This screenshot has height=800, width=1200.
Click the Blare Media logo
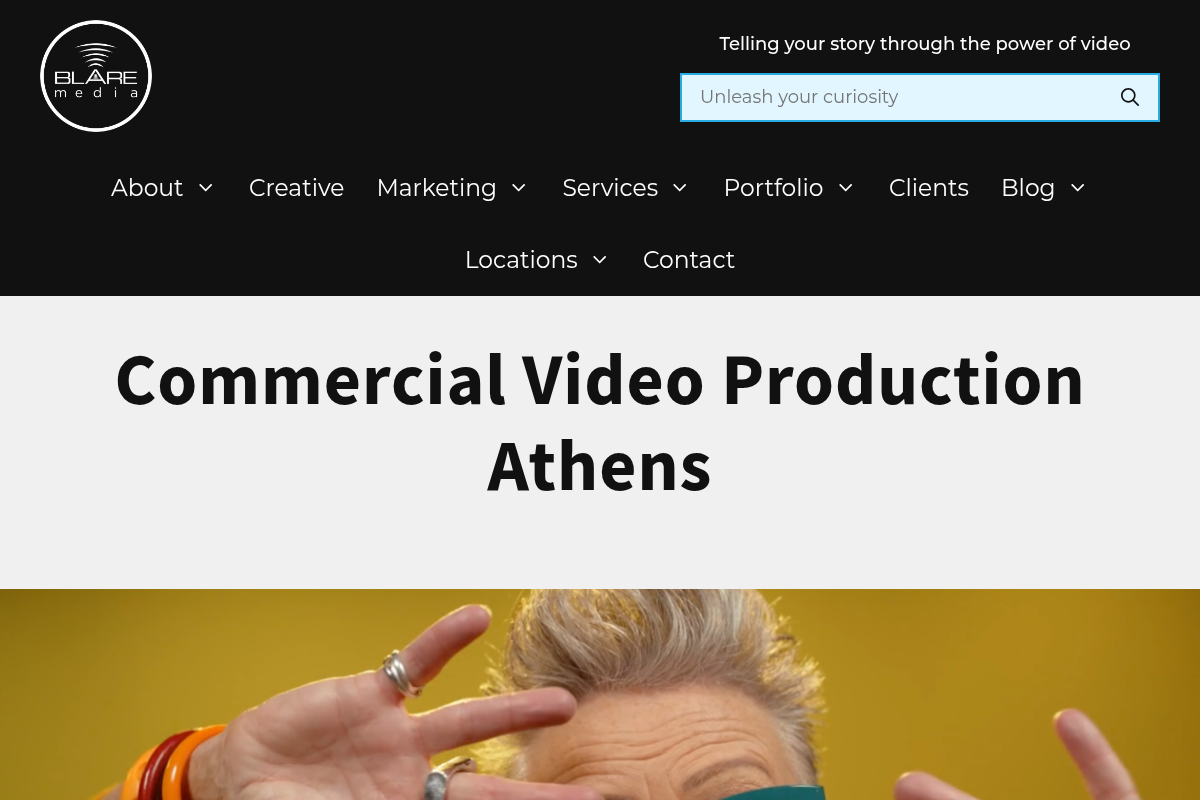[96, 76]
